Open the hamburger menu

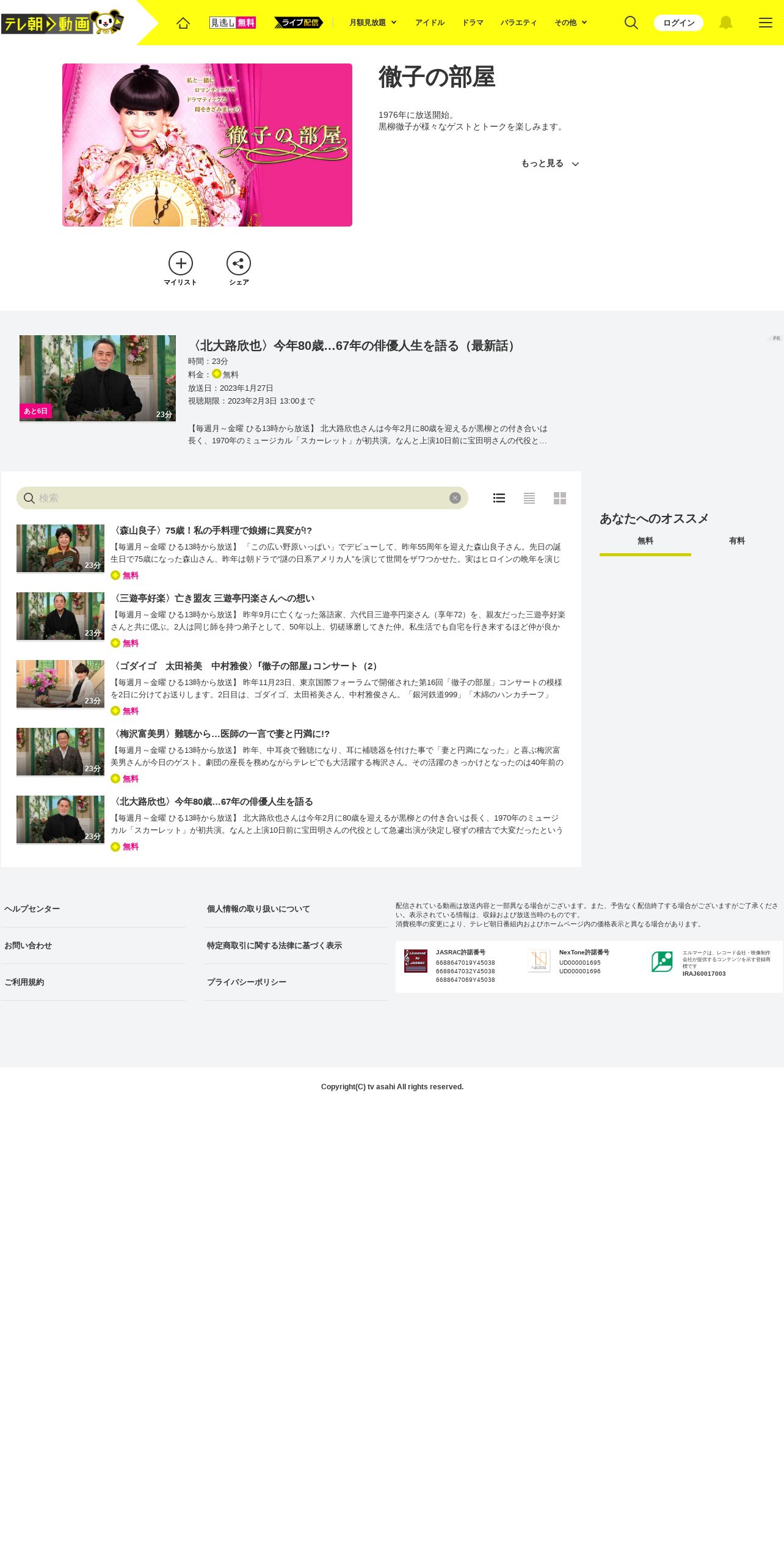click(766, 23)
